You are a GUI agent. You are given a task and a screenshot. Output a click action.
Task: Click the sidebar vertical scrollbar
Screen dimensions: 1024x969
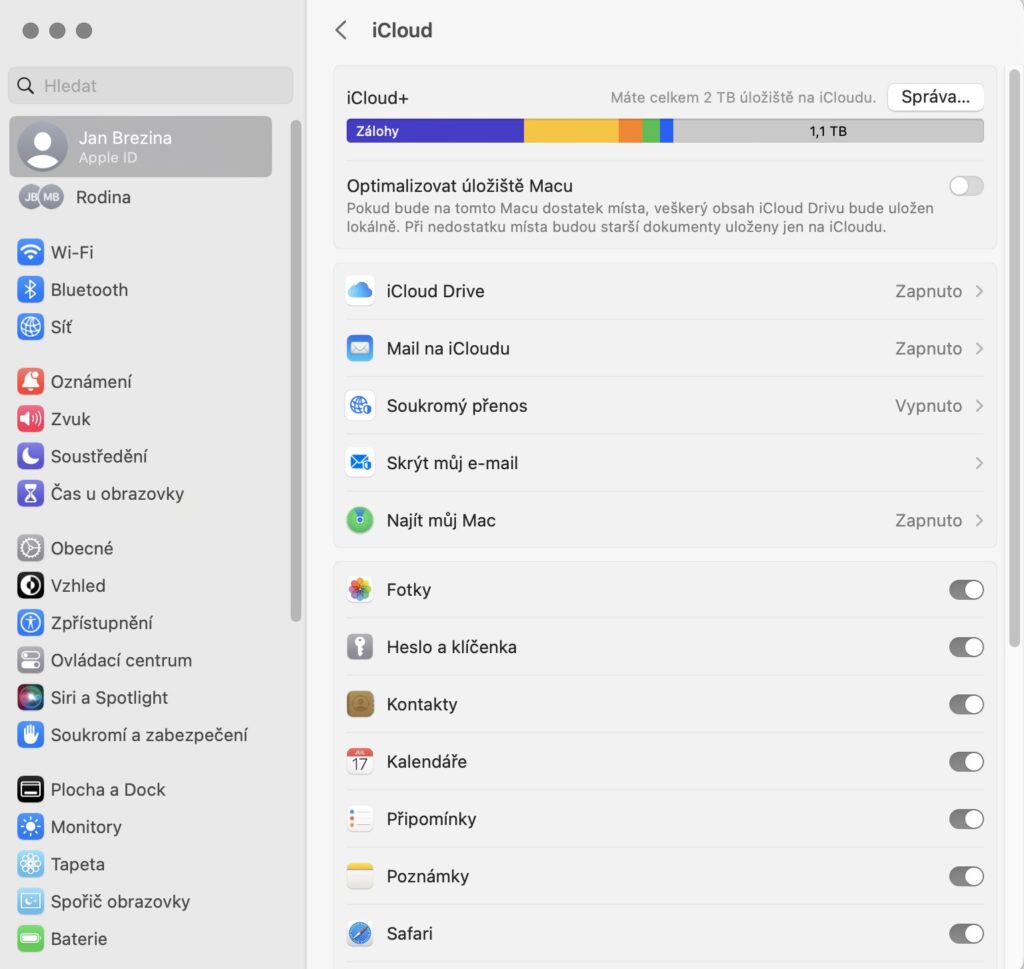[296, 371]
